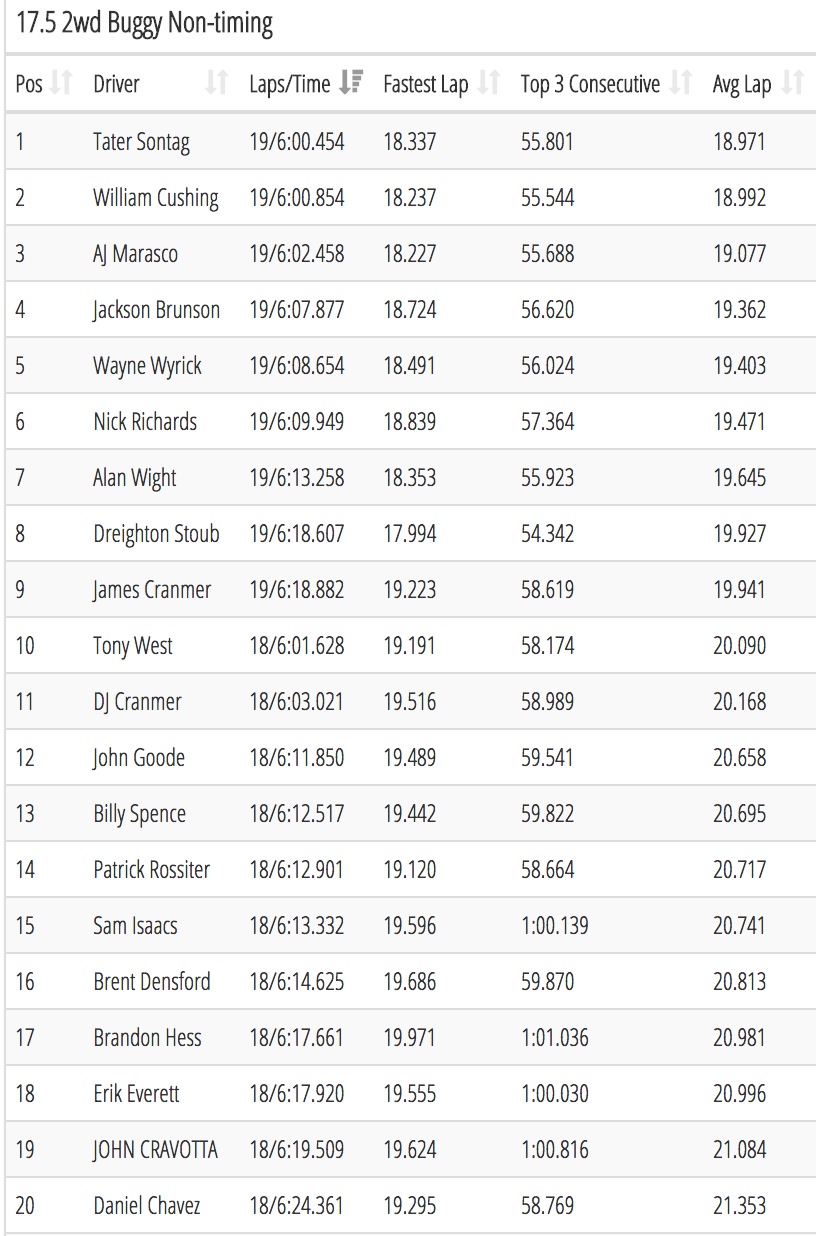The height and width of the screenshot is (1236, 816).
Task: Open driver Tater Sontag's entry
Action: pos(141,142)
